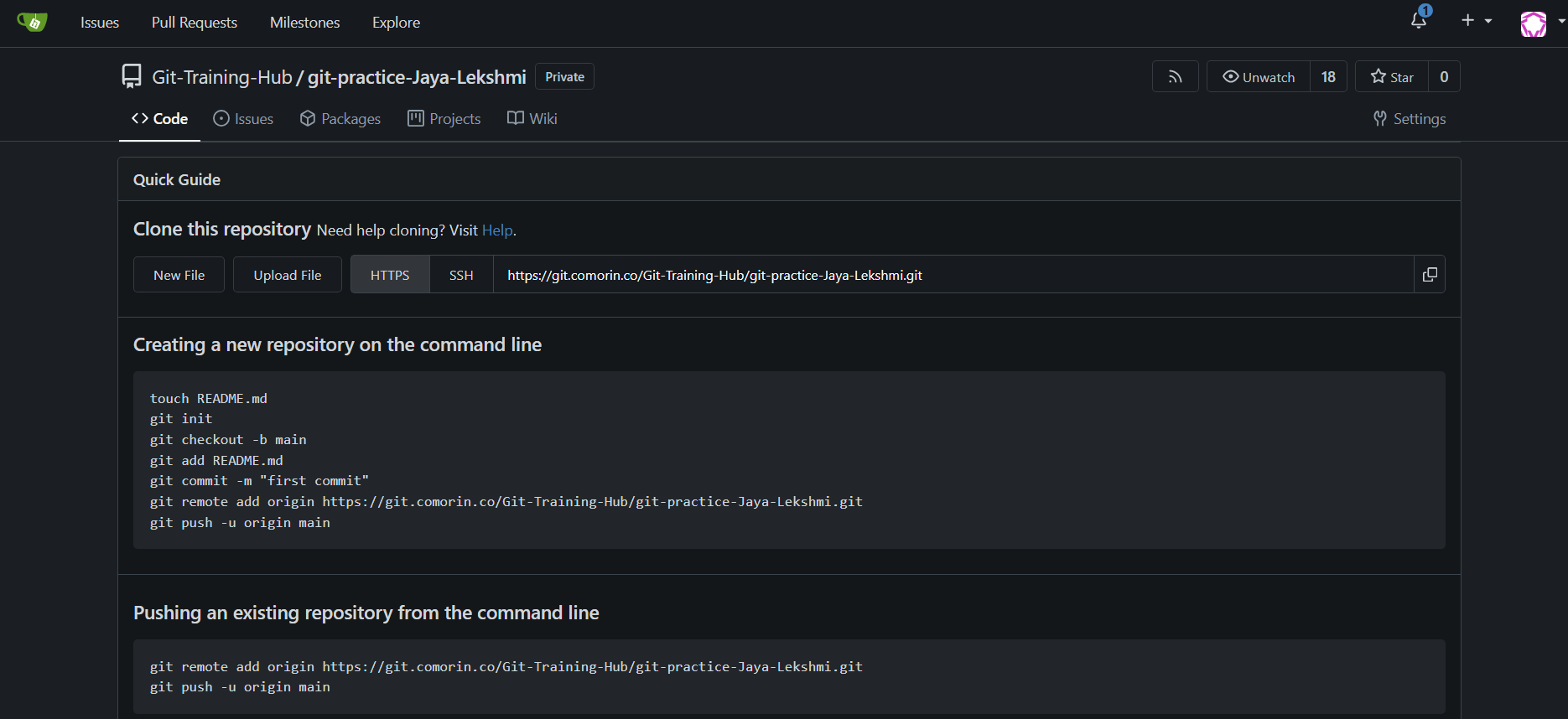1568x719 pixels.
Task: Click Upload File button
Action: click(287, 274)
